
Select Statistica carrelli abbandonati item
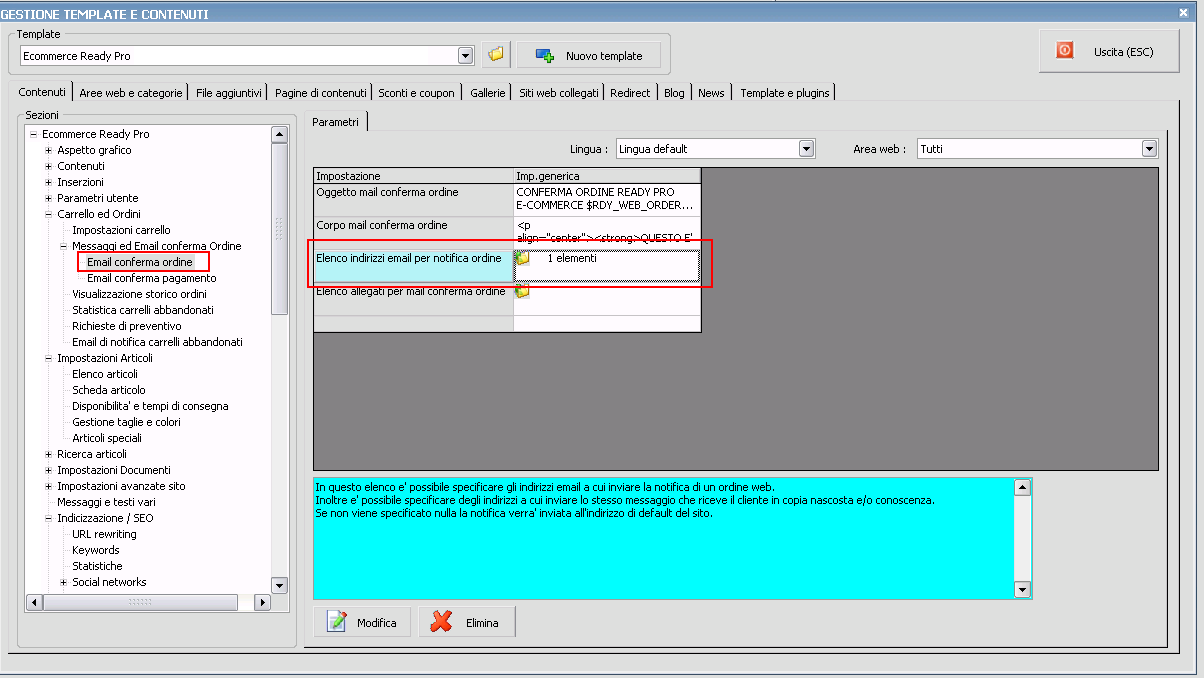click(143, 310)
